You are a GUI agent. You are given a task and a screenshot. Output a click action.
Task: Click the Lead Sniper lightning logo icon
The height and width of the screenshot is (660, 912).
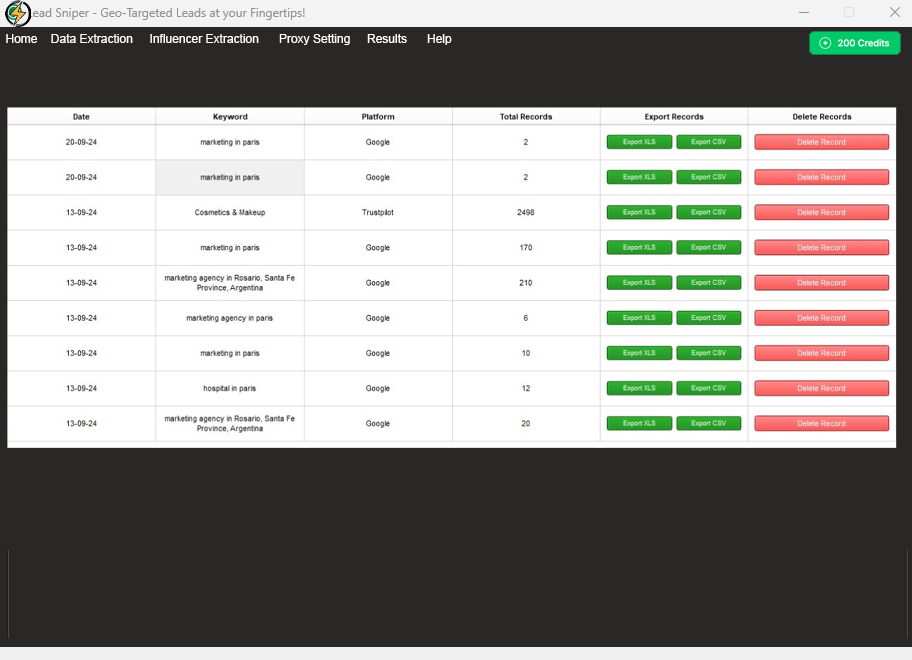click(x=17, y=13)
